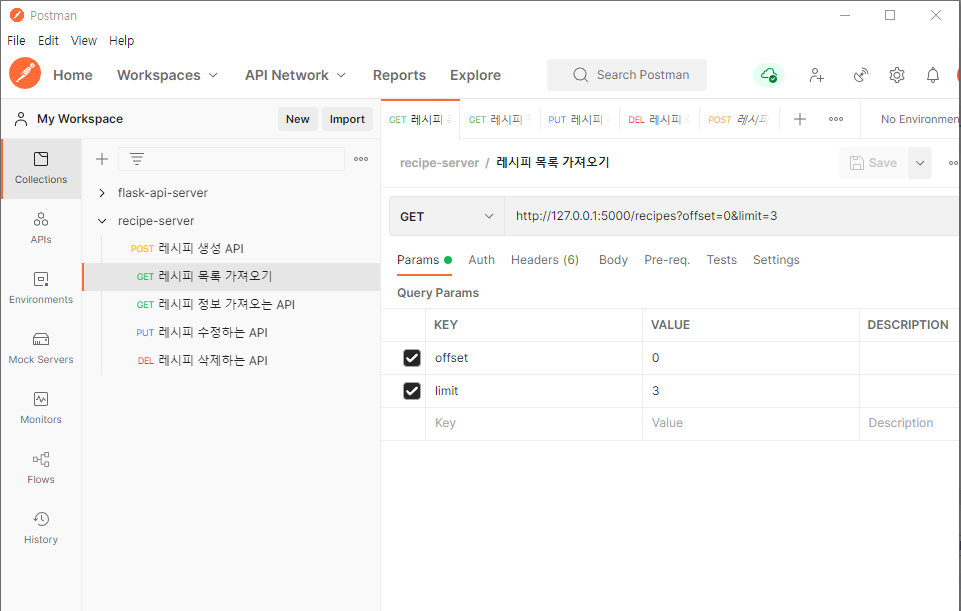Switch to the Tests tab
Viewport: 961px width, 611px height.
[x=721, y=260]
